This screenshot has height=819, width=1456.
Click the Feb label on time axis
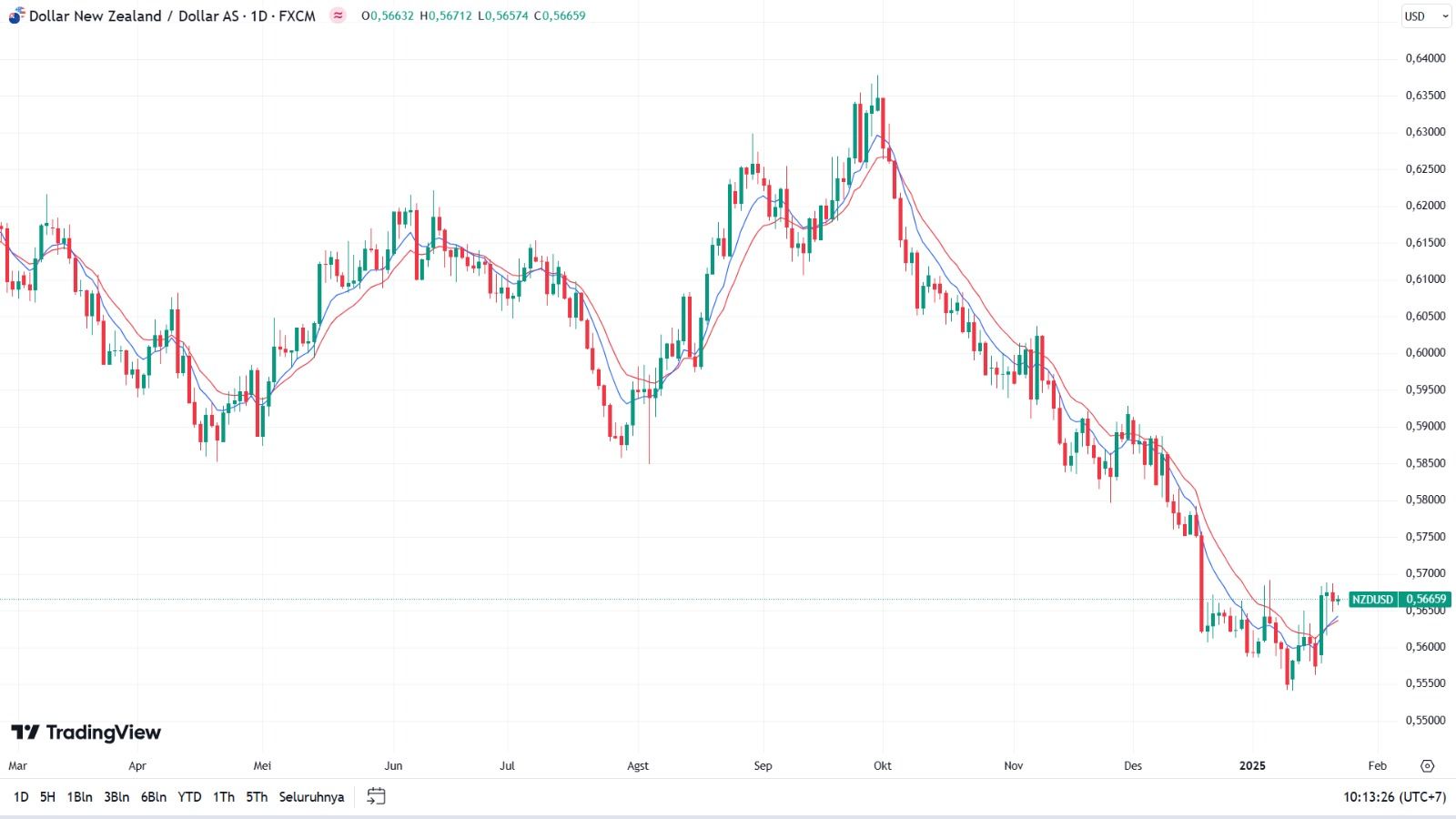click(1378, 766)
